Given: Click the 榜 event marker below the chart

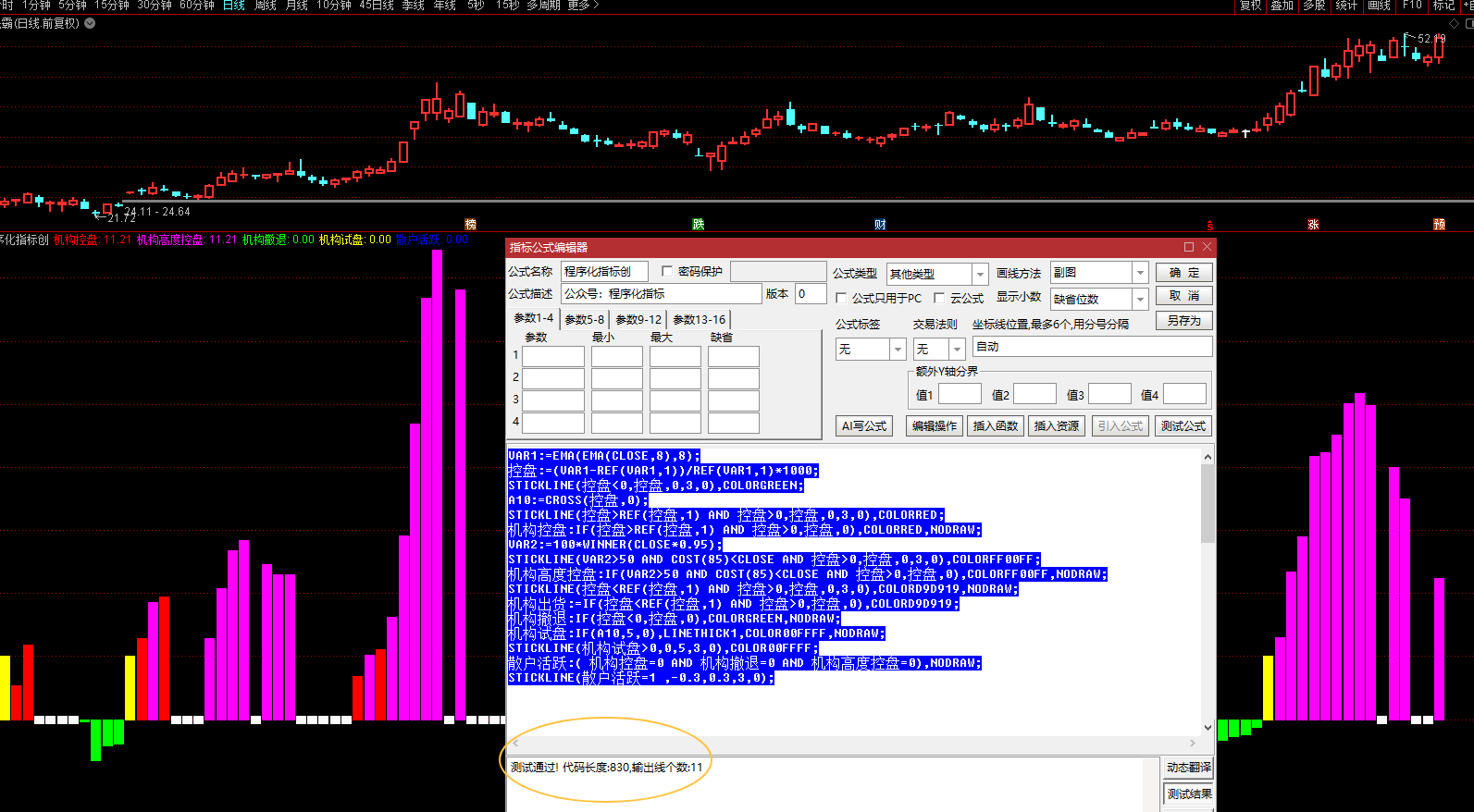Looking at the screenshot, I should click(470, 225).
